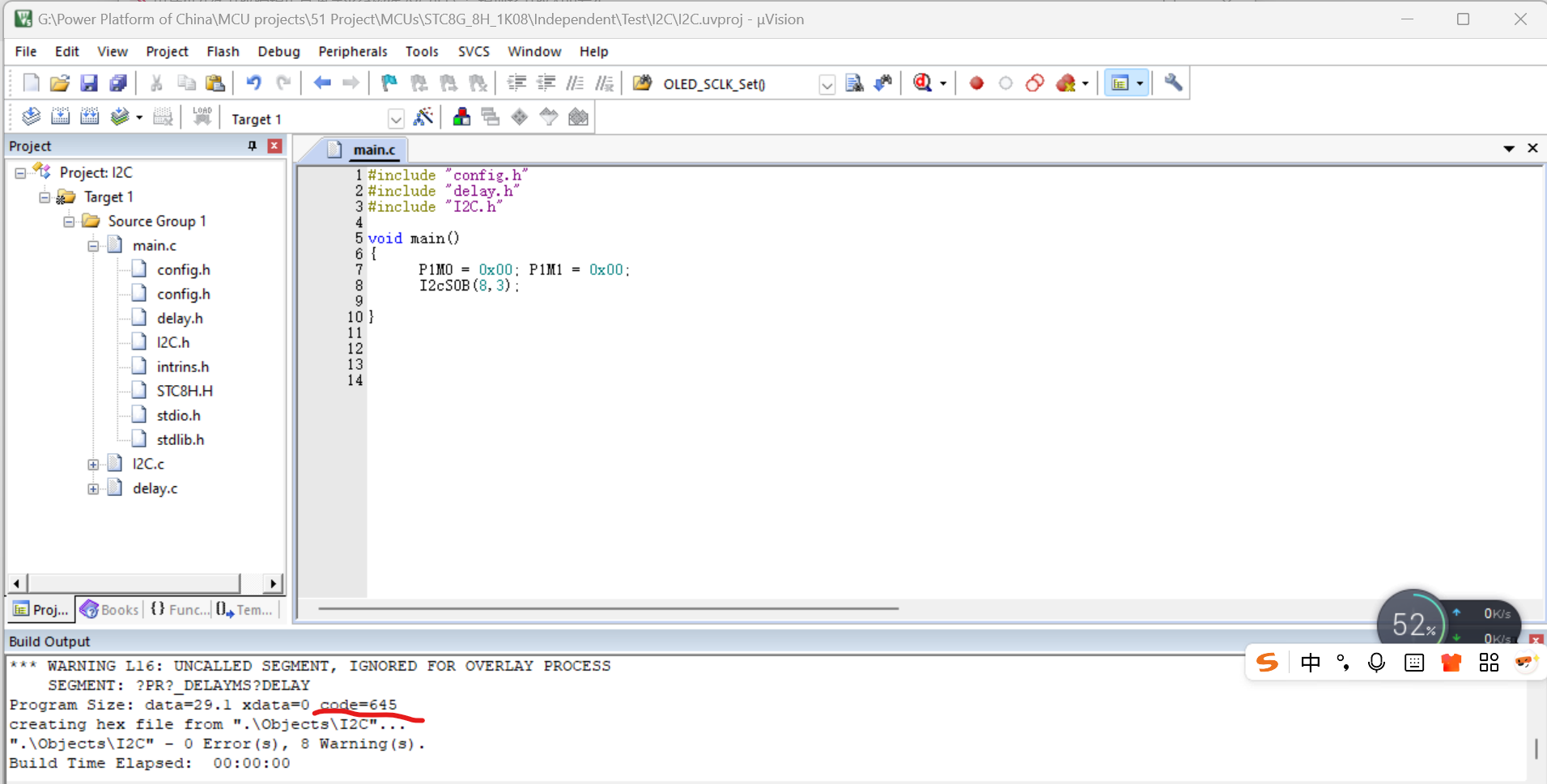Viewport: 1547px width, 784px height.
Task: Open the kill breakpoints dropdown arrow
Action: tap(1086, 83)
